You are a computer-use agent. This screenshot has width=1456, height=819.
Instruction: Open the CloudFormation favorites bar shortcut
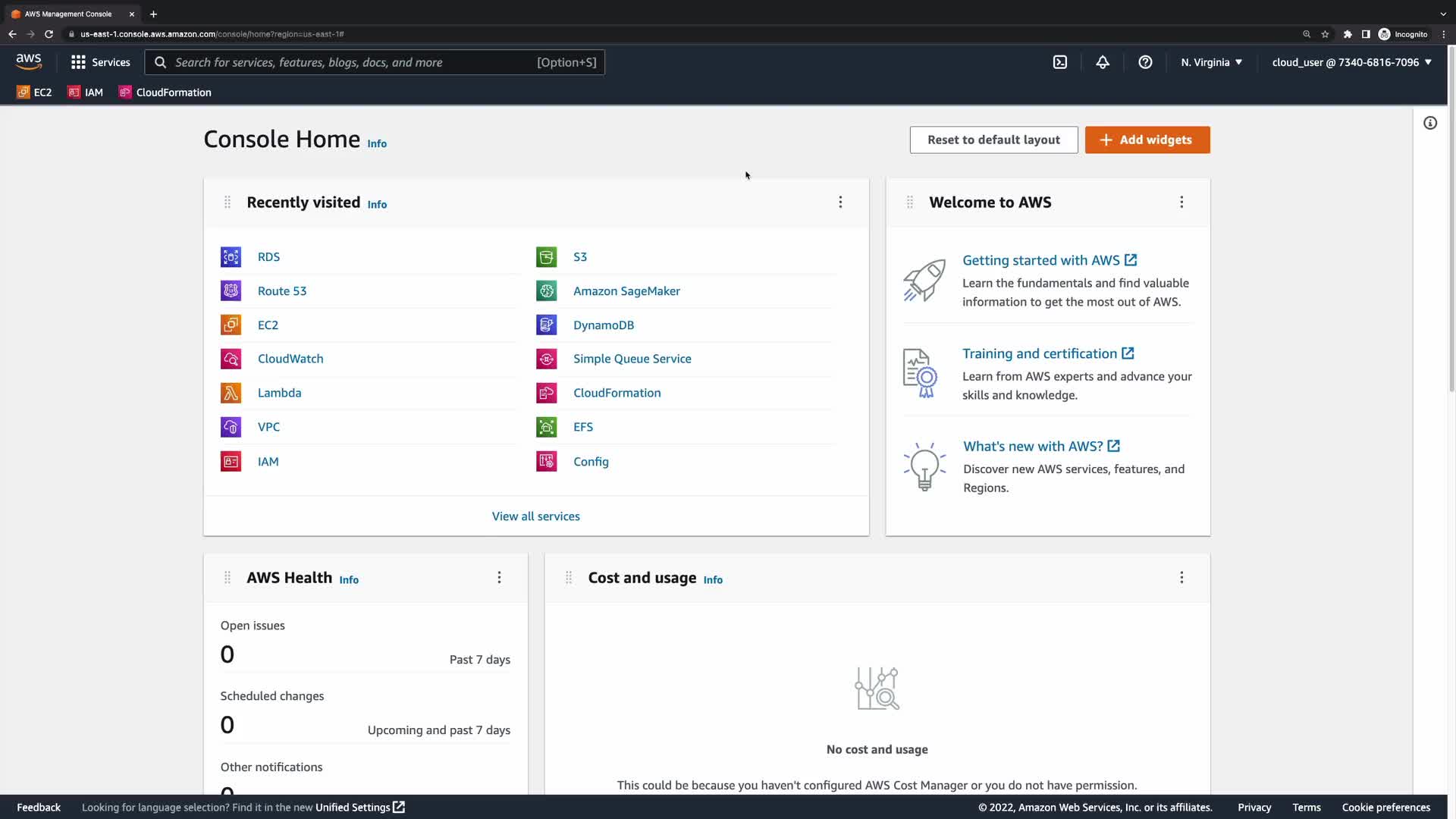click(165, 93)
